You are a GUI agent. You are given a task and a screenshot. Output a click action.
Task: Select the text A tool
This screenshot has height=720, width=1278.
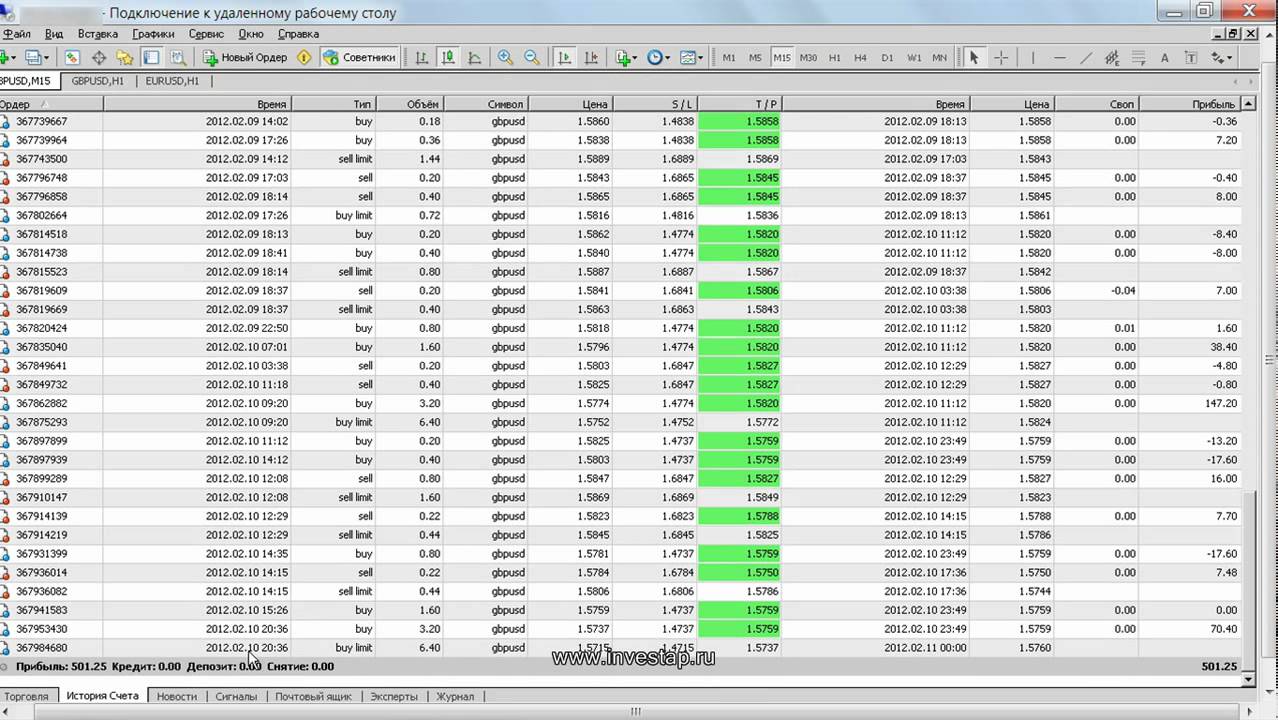[1164, 57]
